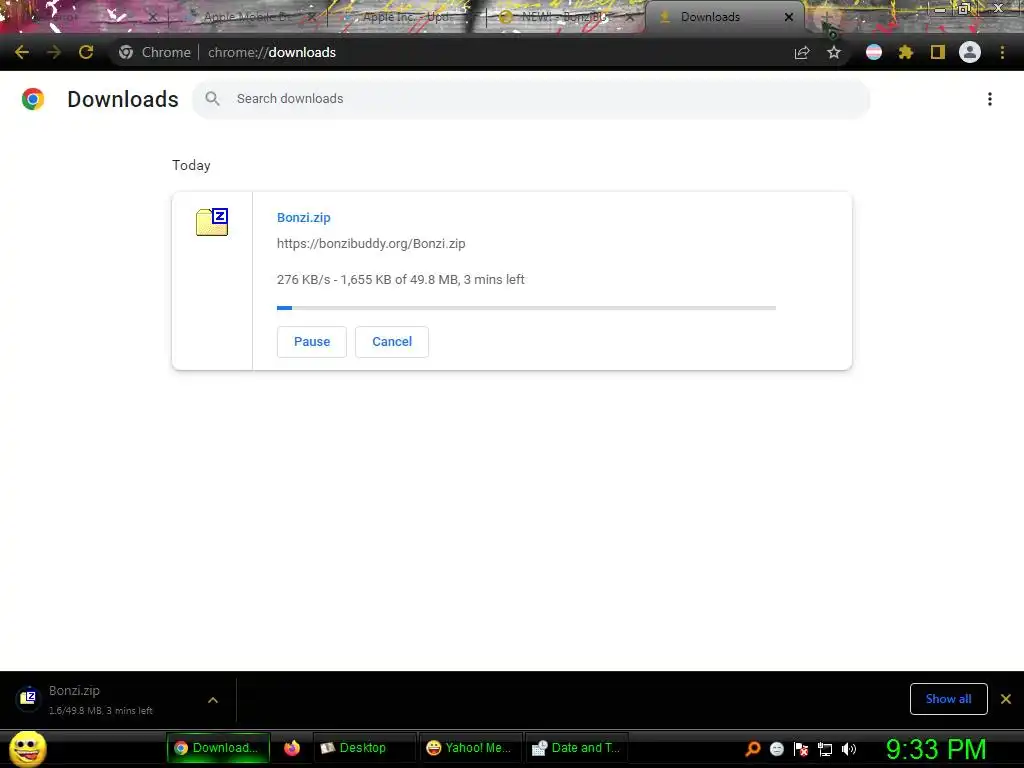The height and width of the screenshot is (768, 1024).
Task: Click the network tray icon
Action: pos(825,749)
